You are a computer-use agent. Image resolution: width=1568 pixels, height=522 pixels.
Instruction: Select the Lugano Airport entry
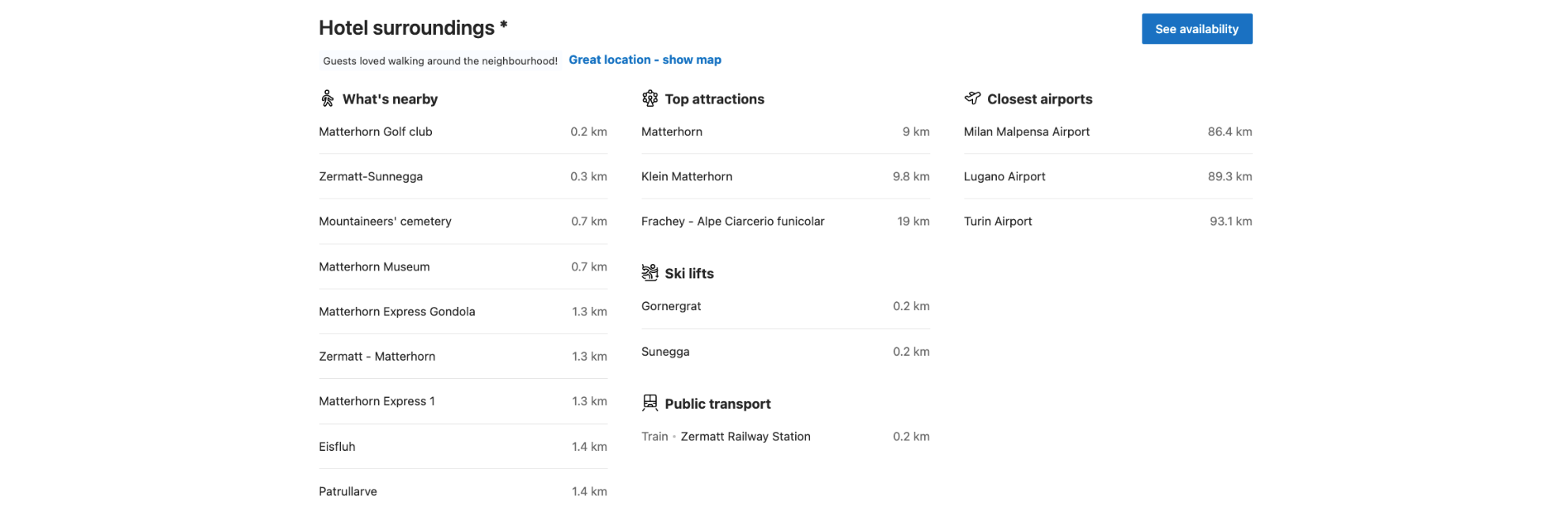pos(1108,176)
